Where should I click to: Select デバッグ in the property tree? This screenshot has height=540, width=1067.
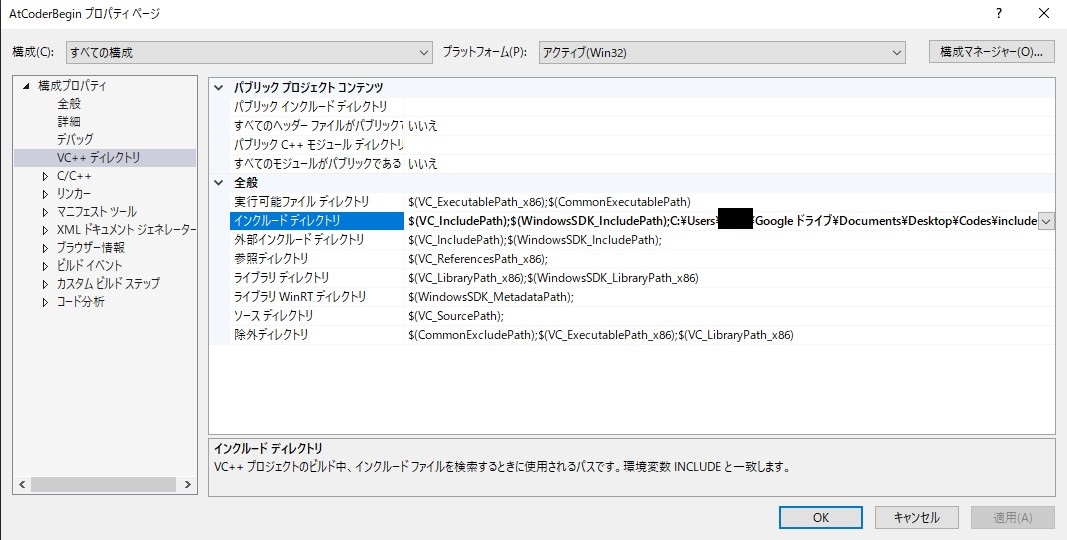75,139
